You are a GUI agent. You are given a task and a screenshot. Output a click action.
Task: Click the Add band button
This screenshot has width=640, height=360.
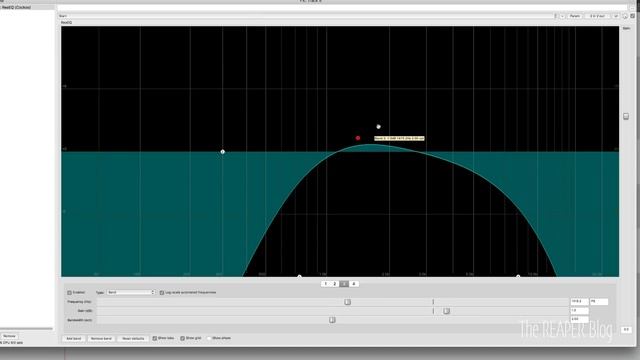(x=74, y=338)
